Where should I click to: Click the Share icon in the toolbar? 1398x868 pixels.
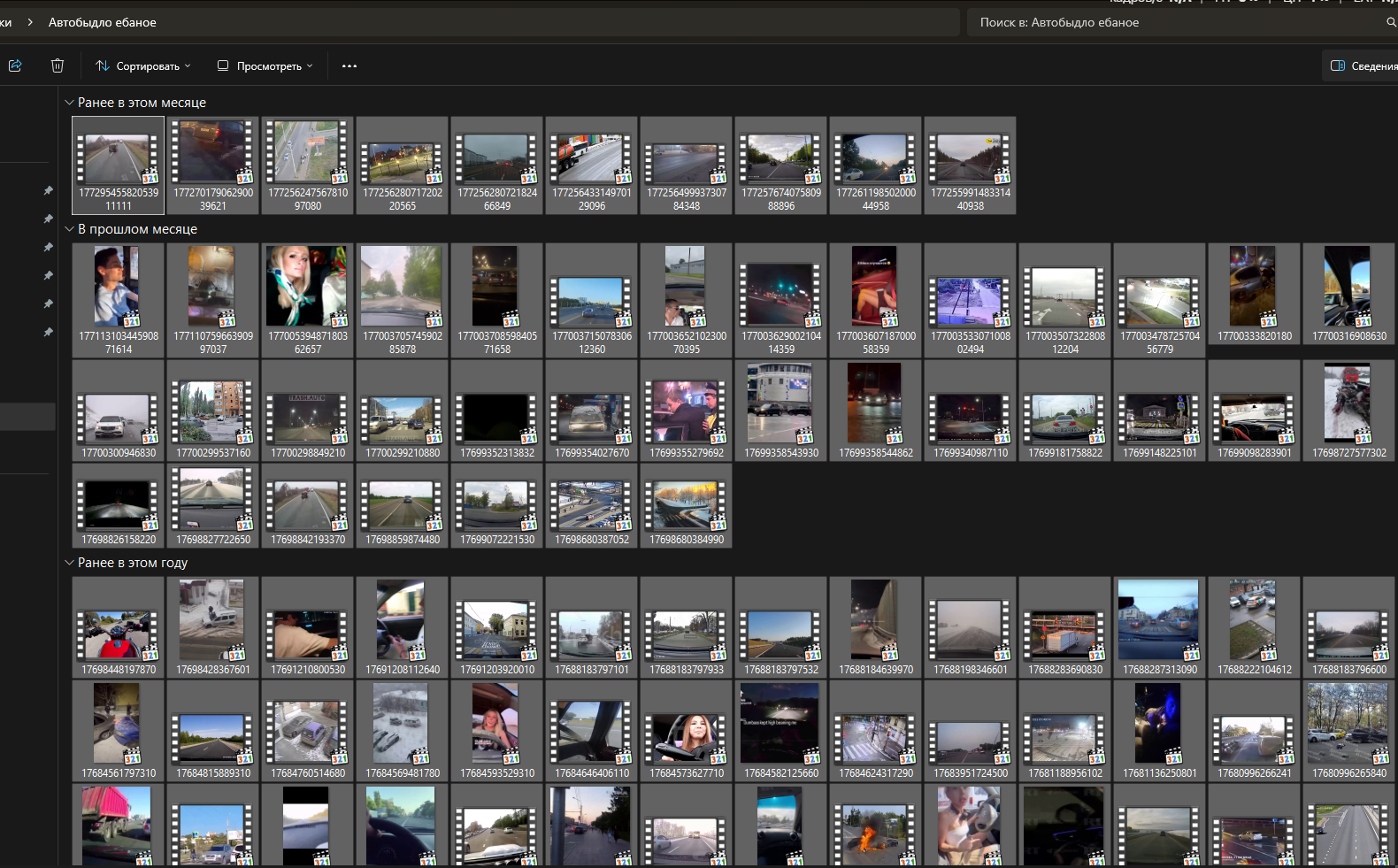click(15, 65)
